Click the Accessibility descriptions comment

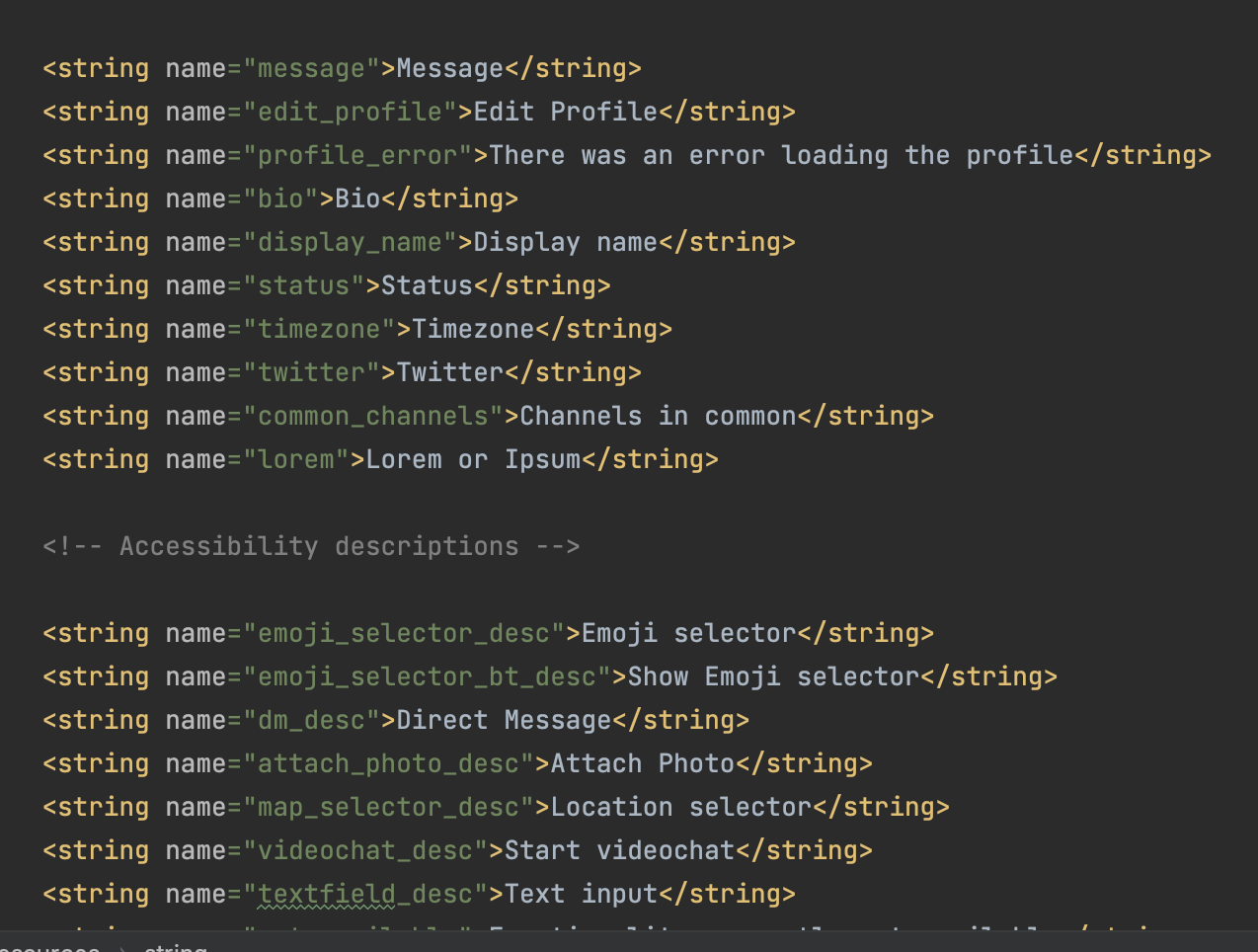pos(310,546)
